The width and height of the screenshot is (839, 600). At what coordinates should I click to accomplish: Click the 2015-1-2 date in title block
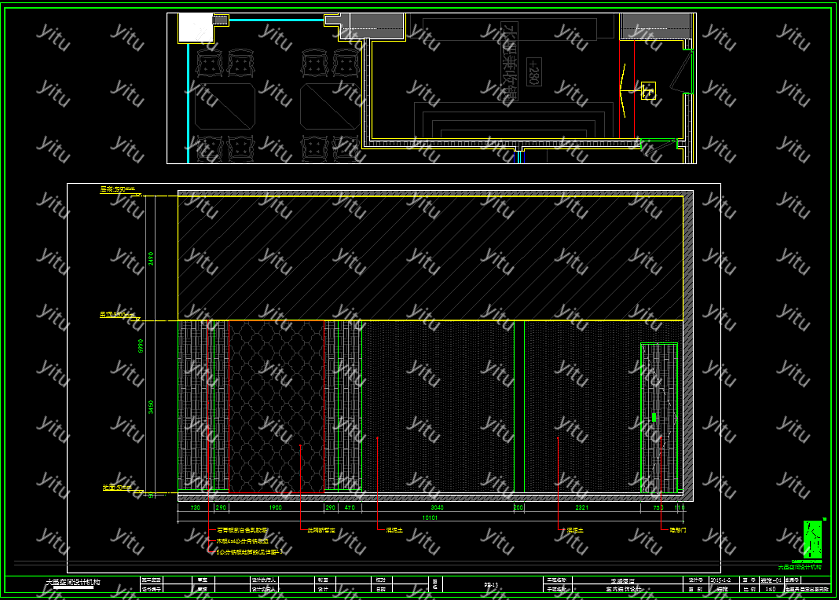point(719,580)
